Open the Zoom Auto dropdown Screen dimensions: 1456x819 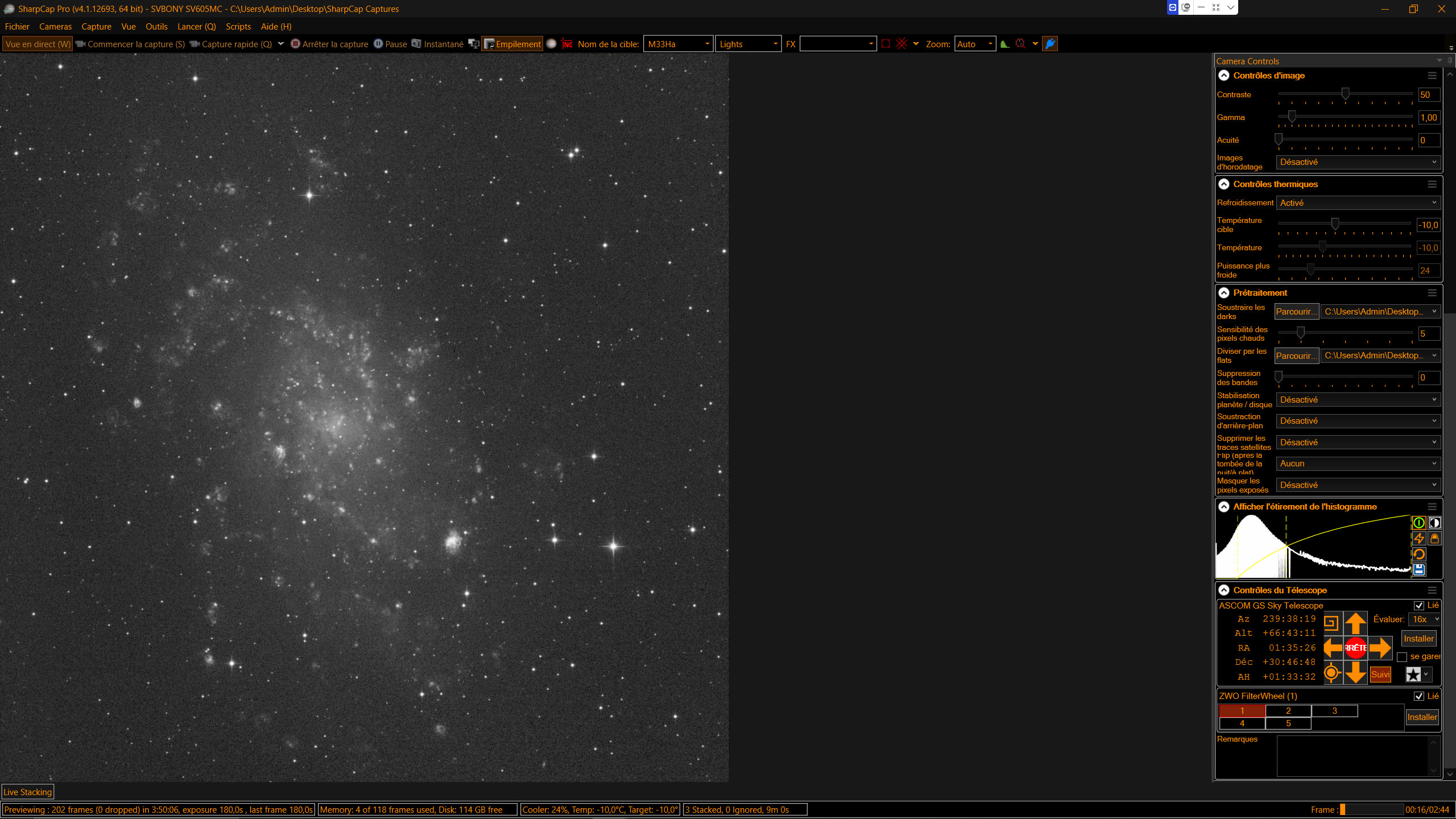975,44
